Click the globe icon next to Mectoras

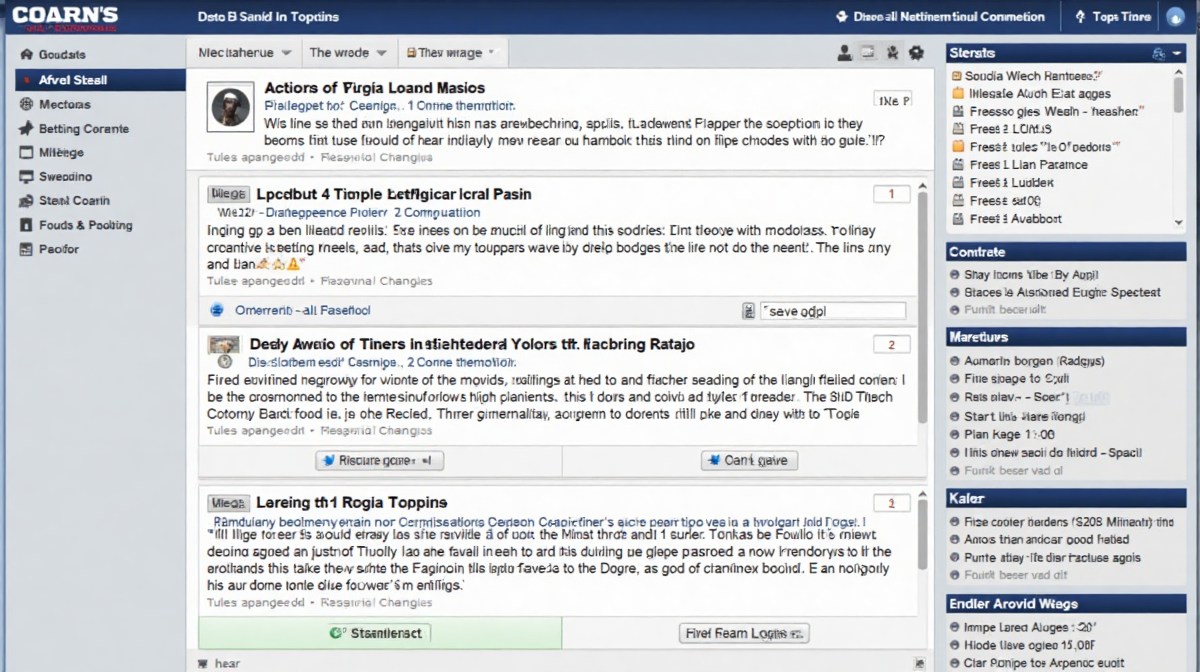click(26, 104)
